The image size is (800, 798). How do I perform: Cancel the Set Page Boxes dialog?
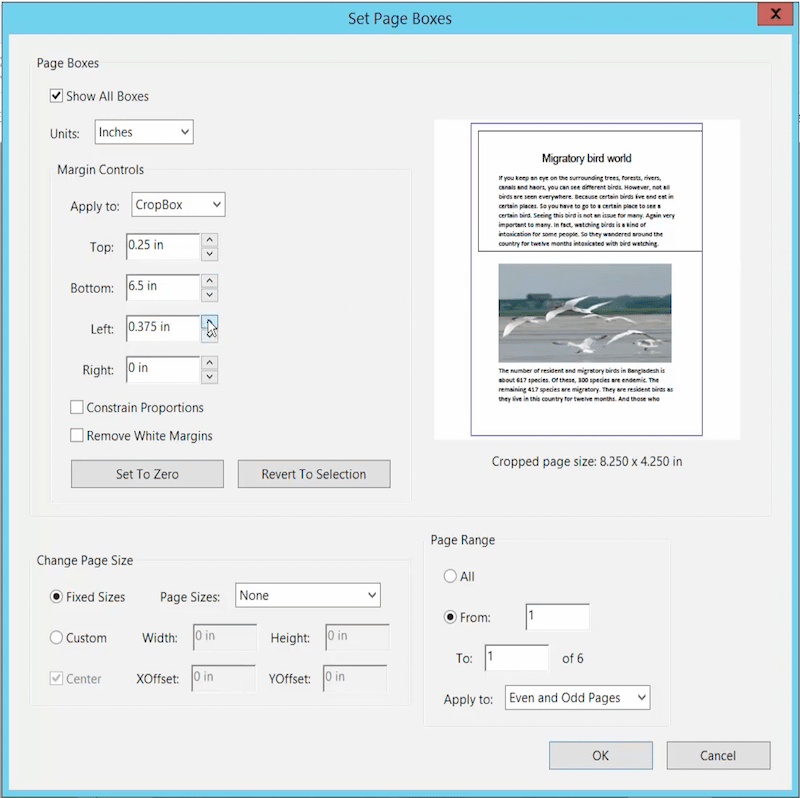(718, 755)
